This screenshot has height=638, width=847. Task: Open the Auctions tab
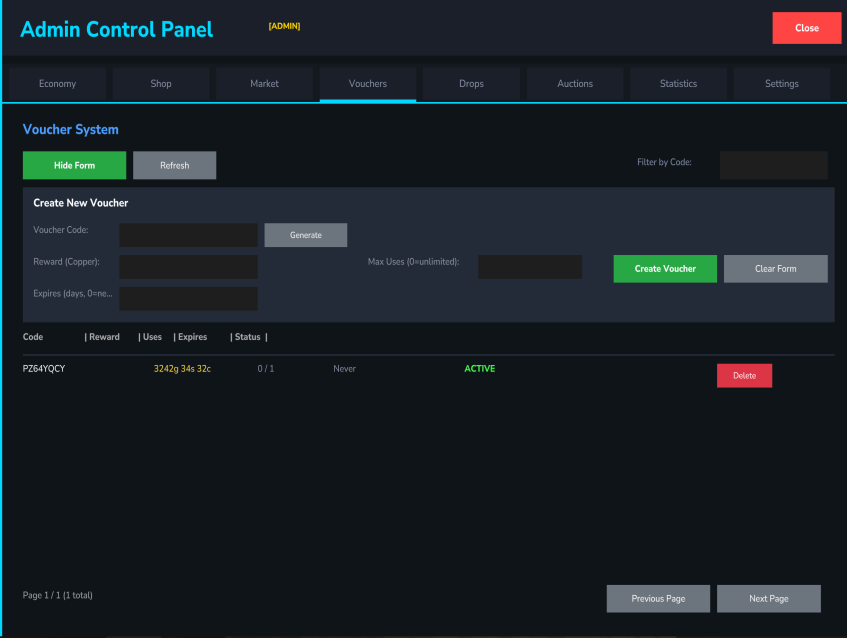click(x=575, y=84)
